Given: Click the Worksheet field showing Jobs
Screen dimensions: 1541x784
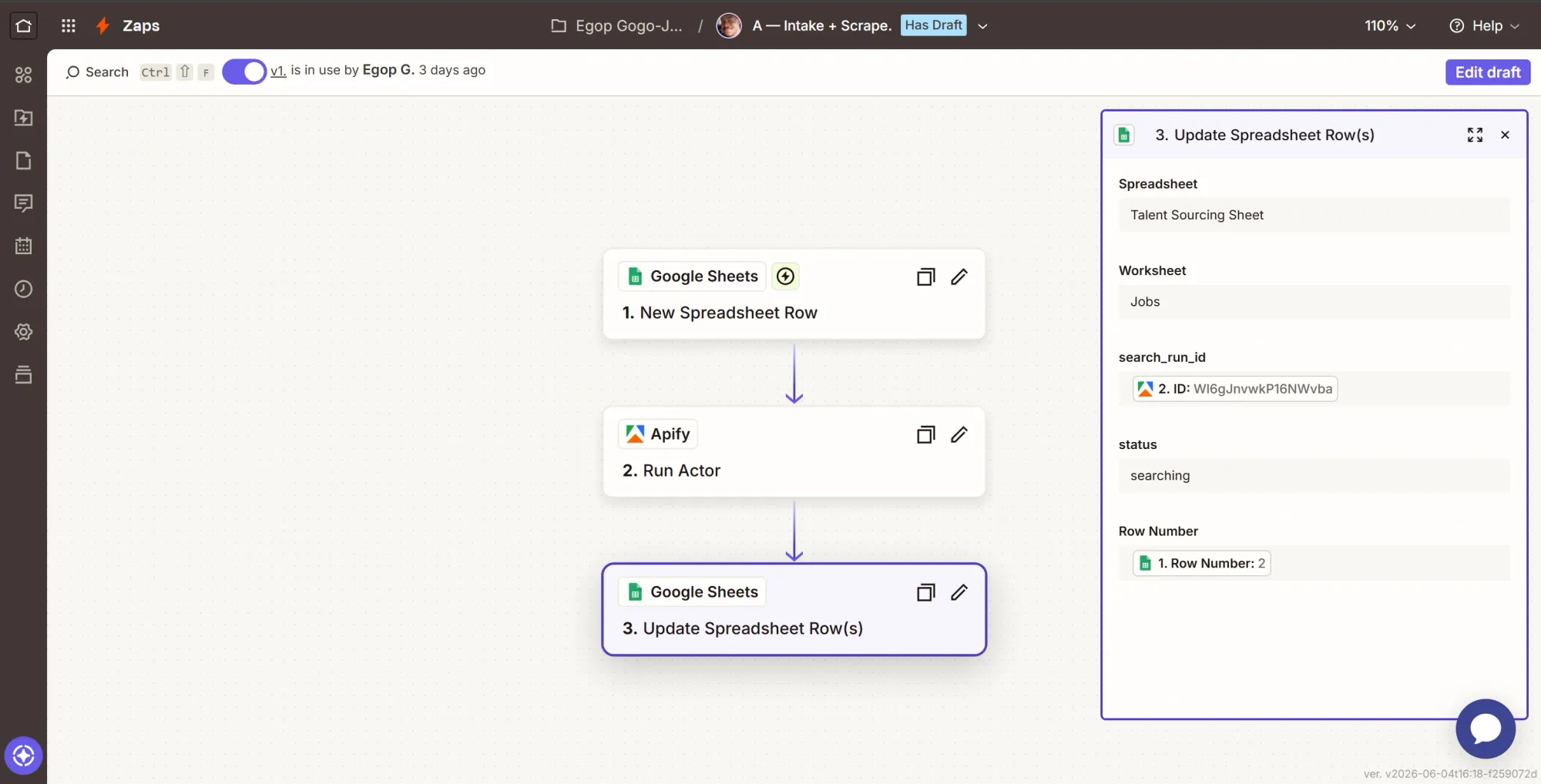Looking at the screenshot, I should [x=1314, y=302].
